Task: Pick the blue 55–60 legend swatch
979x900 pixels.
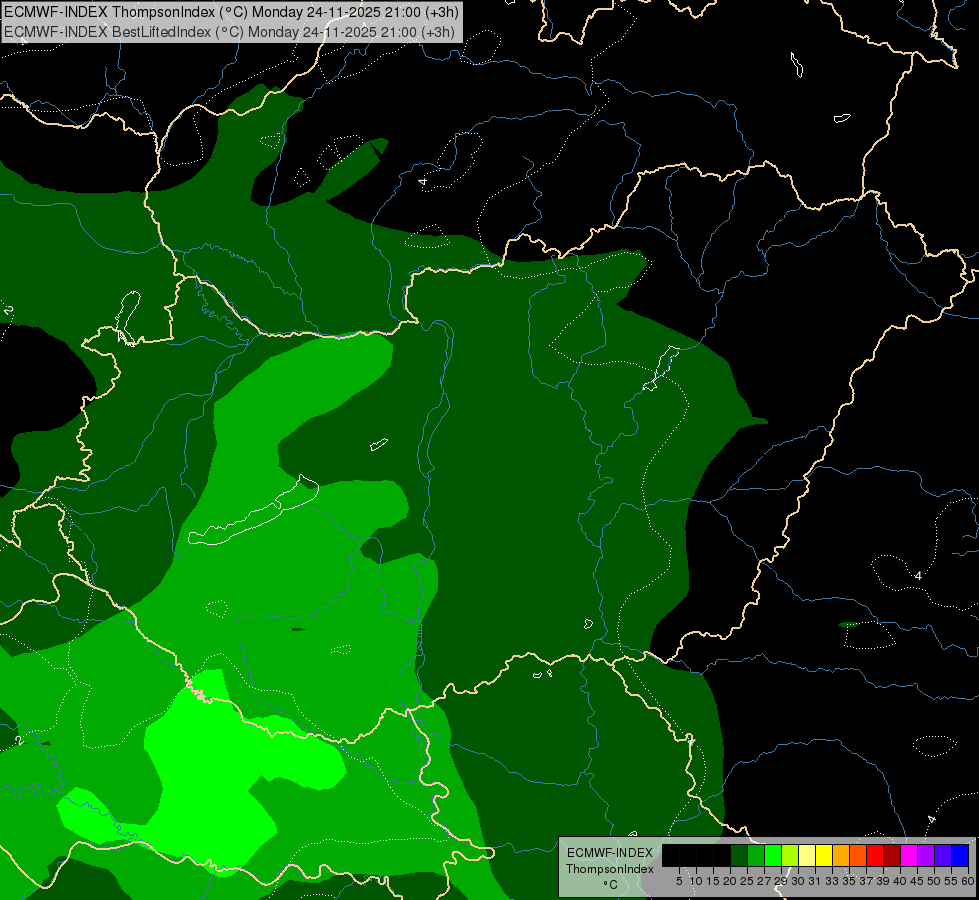Action: point(960,855)
